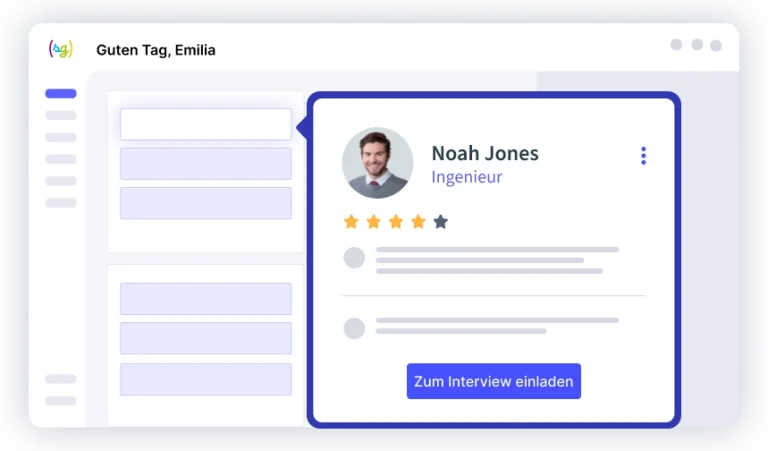This screenshot has width=768, height=451.
Task: Select the highlighted blue sidebar item
Action: (61, 93)
